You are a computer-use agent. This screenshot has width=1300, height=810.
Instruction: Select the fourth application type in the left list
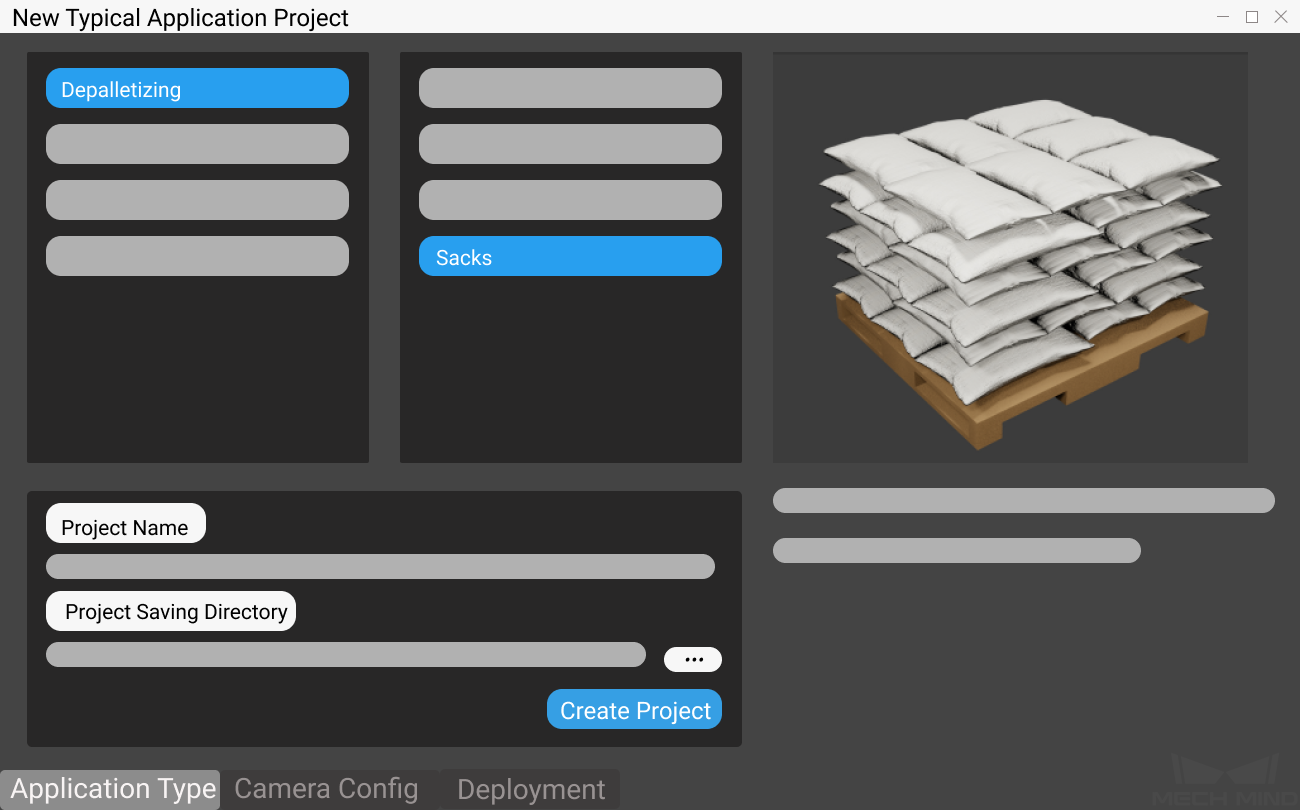(x=196, y=256)
